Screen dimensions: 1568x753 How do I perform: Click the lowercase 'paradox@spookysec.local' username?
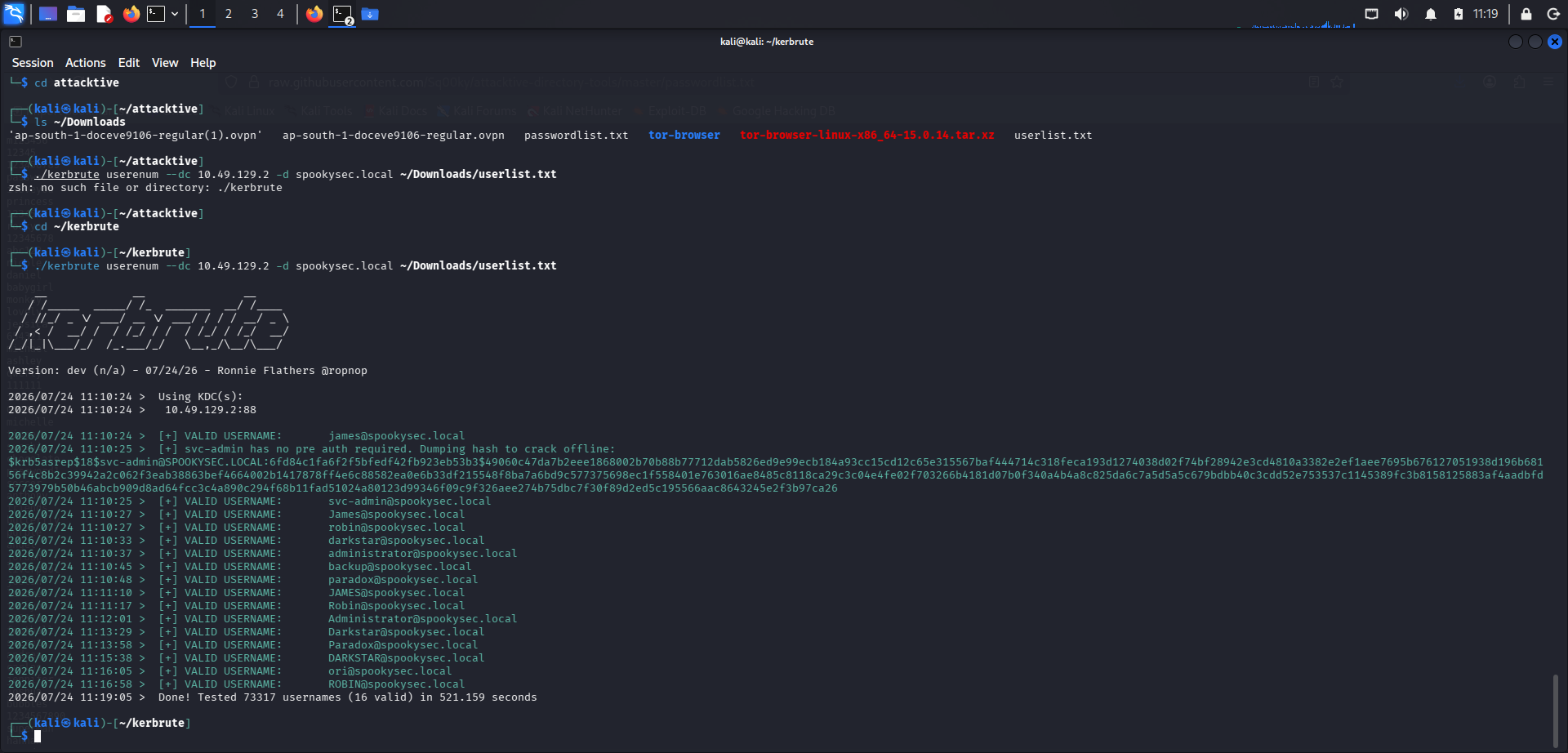pos(403,580)
